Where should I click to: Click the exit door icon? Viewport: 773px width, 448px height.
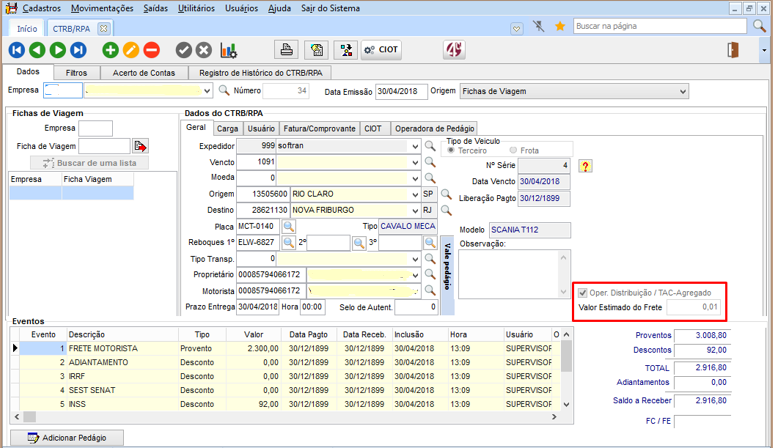733,50
